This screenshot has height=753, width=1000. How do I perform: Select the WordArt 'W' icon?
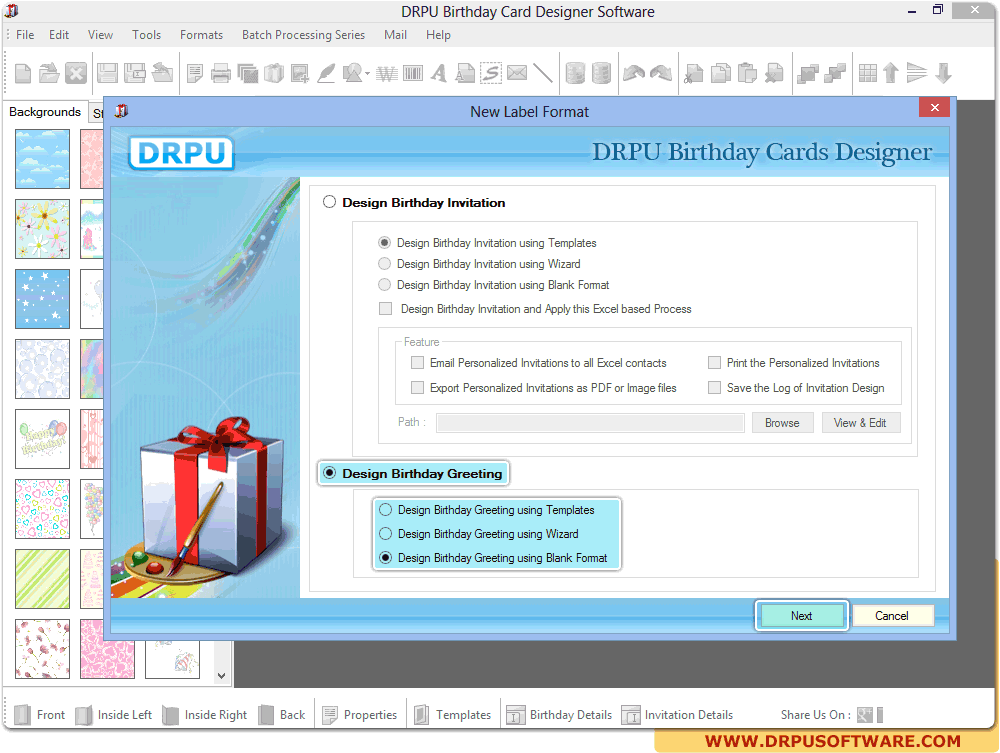pos(387,73)
